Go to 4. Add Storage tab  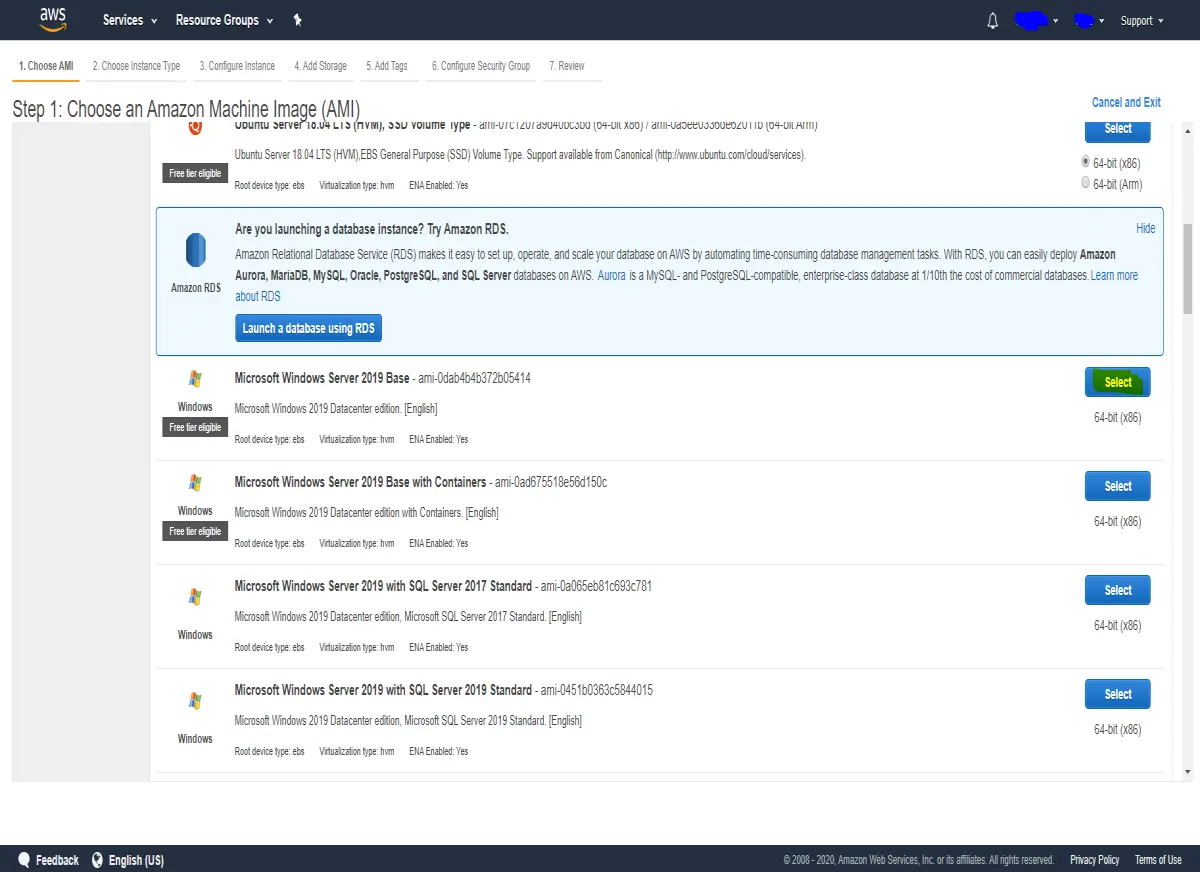(320, 66)
